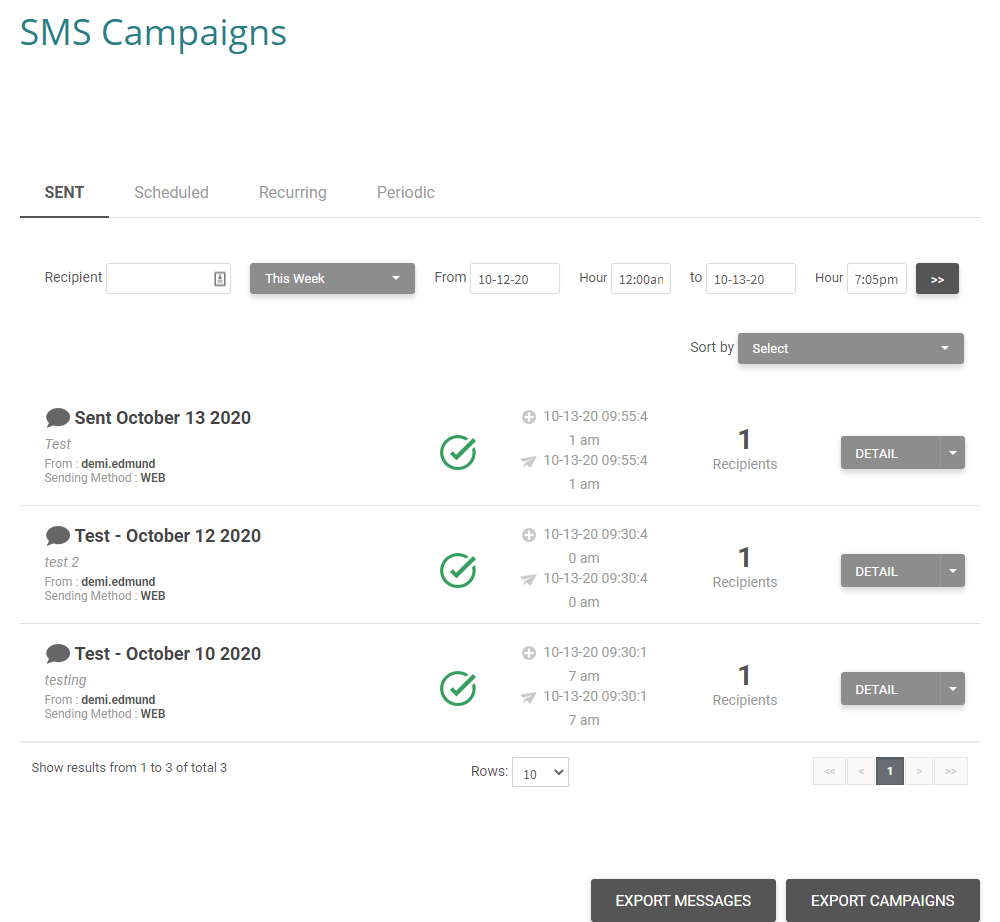Screen dimensions: 1000x922
Task: Click campaign title Test - October 10 2020
Action: pyautogui.click(x=168, y=654)
